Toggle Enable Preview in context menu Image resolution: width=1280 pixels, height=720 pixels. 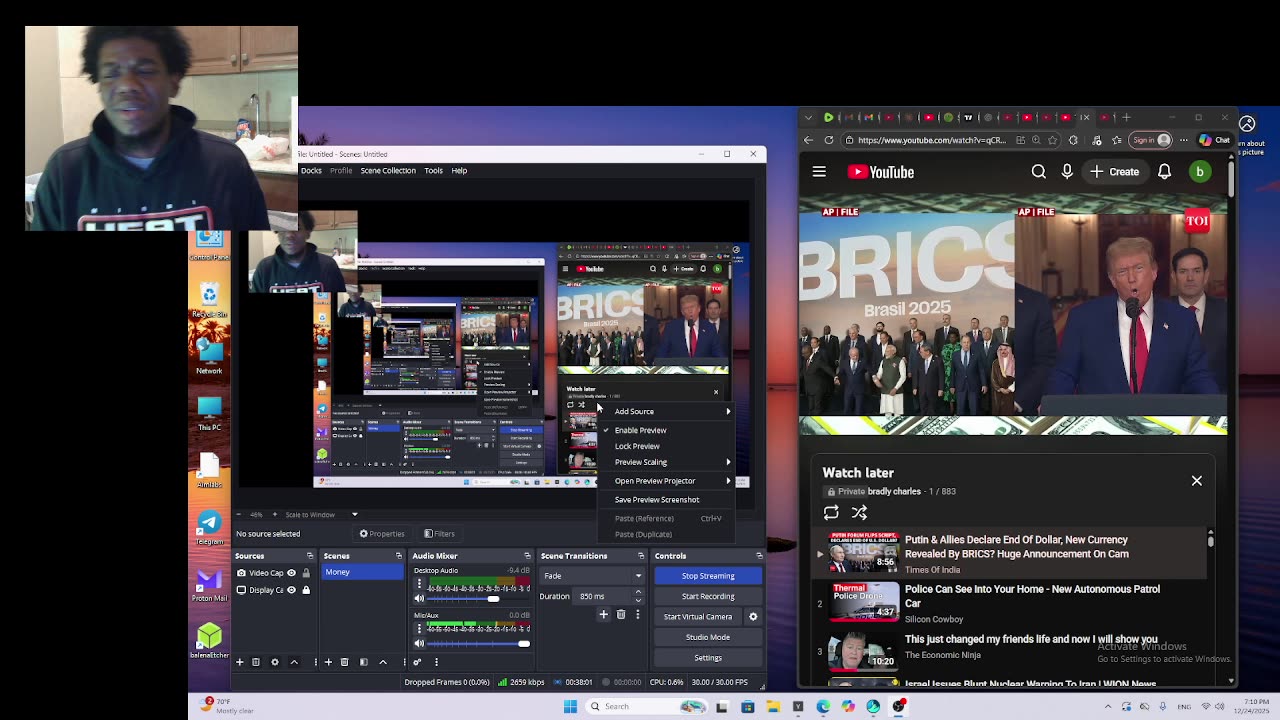click(666, 430)
